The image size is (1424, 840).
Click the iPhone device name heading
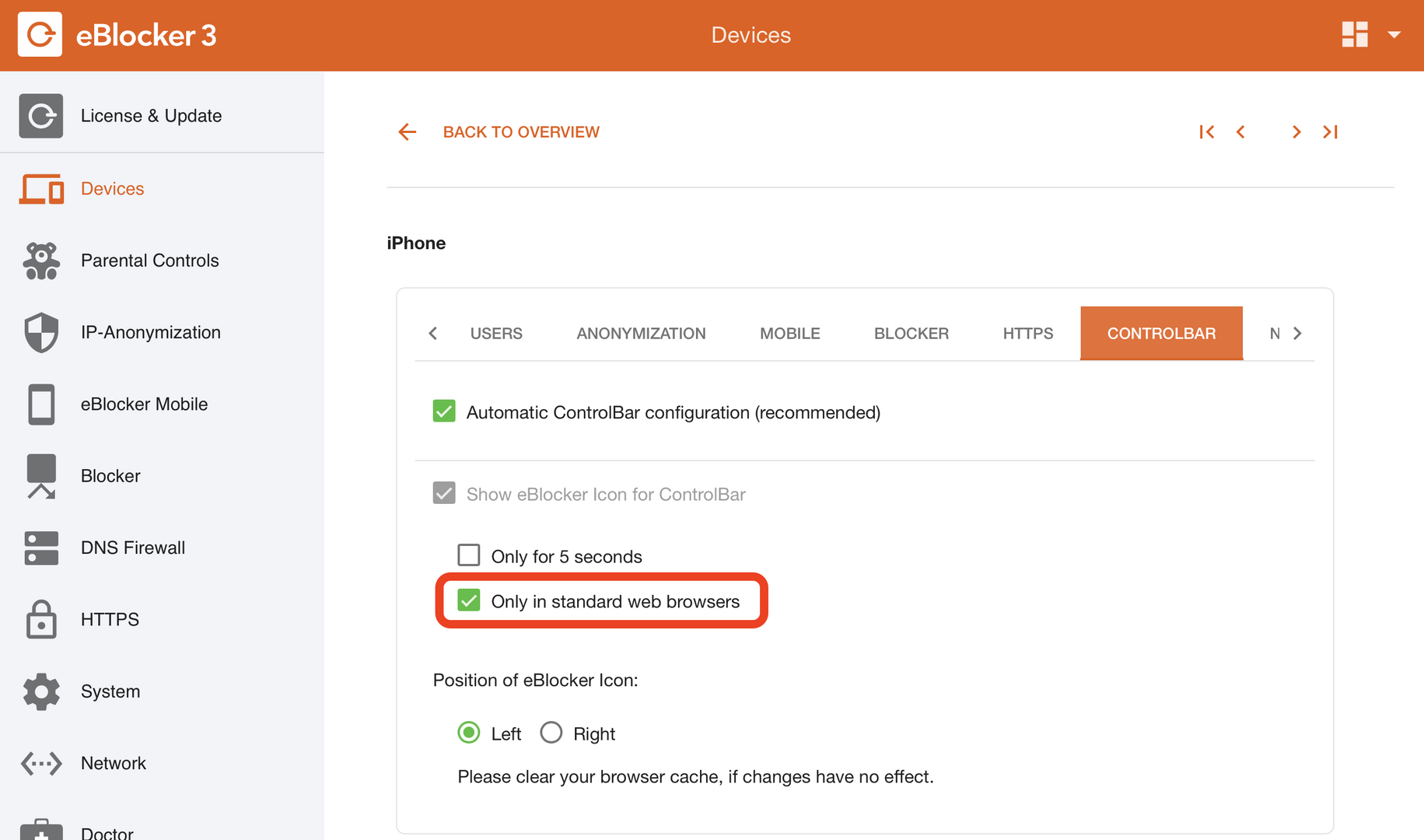coord(416,243)
